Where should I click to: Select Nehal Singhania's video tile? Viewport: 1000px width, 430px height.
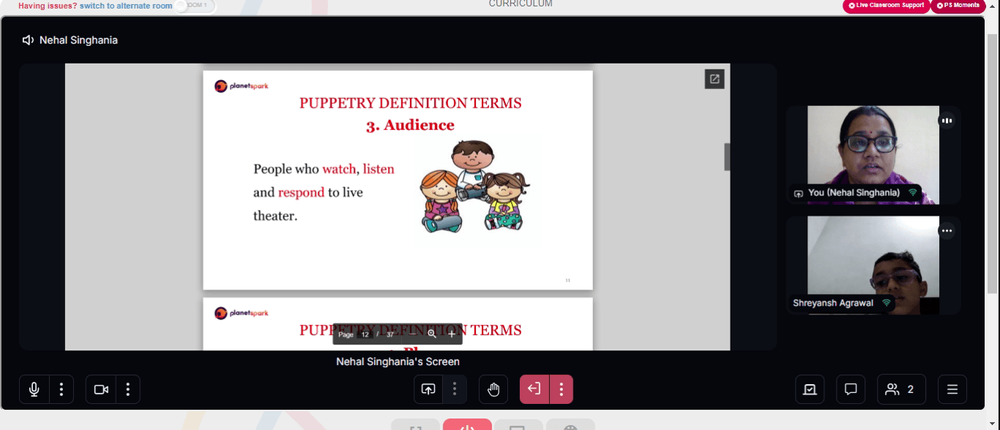(873, 155)
